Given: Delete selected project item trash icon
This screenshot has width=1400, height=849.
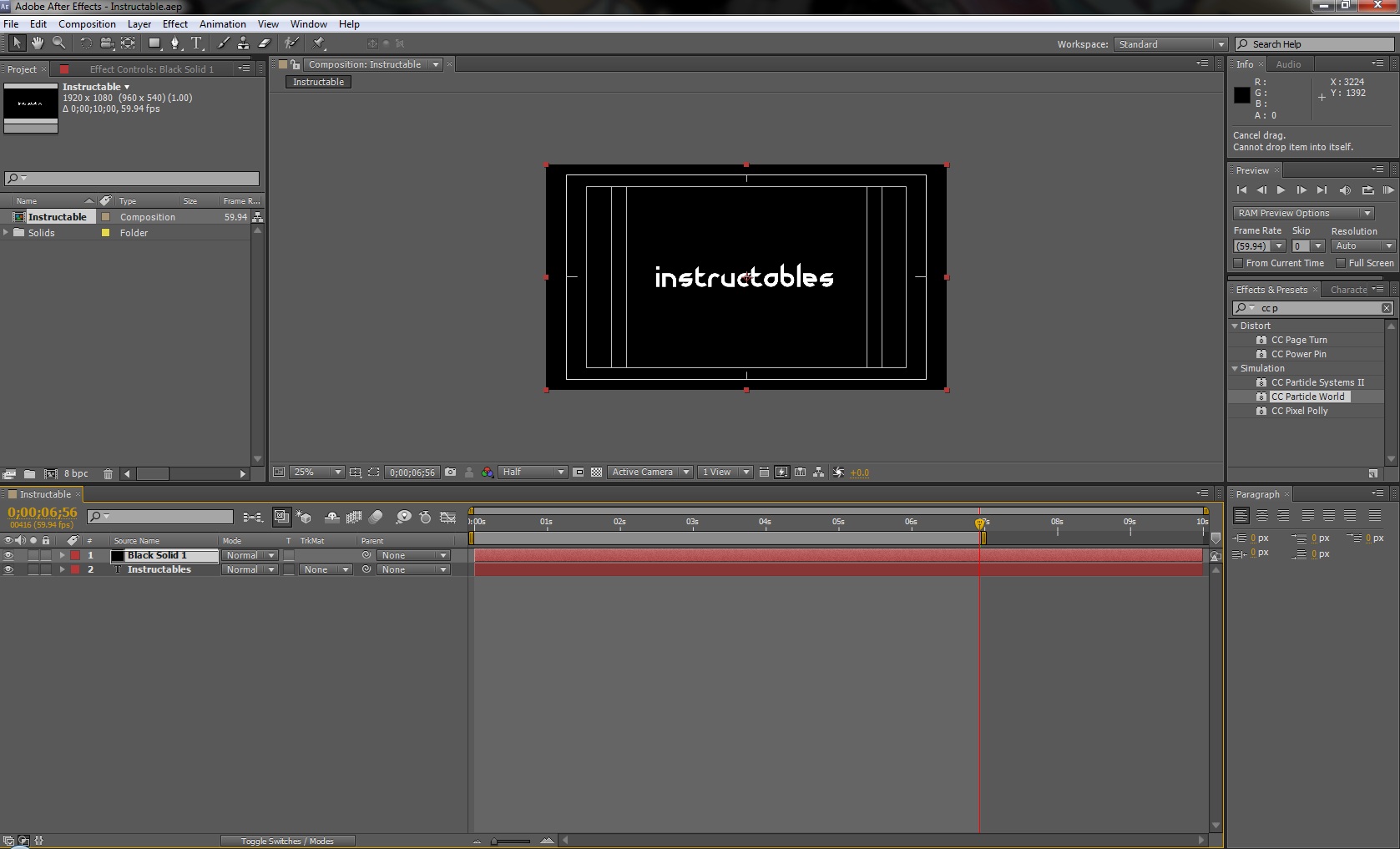Looking at the screenshot, I should coord(108,474).
